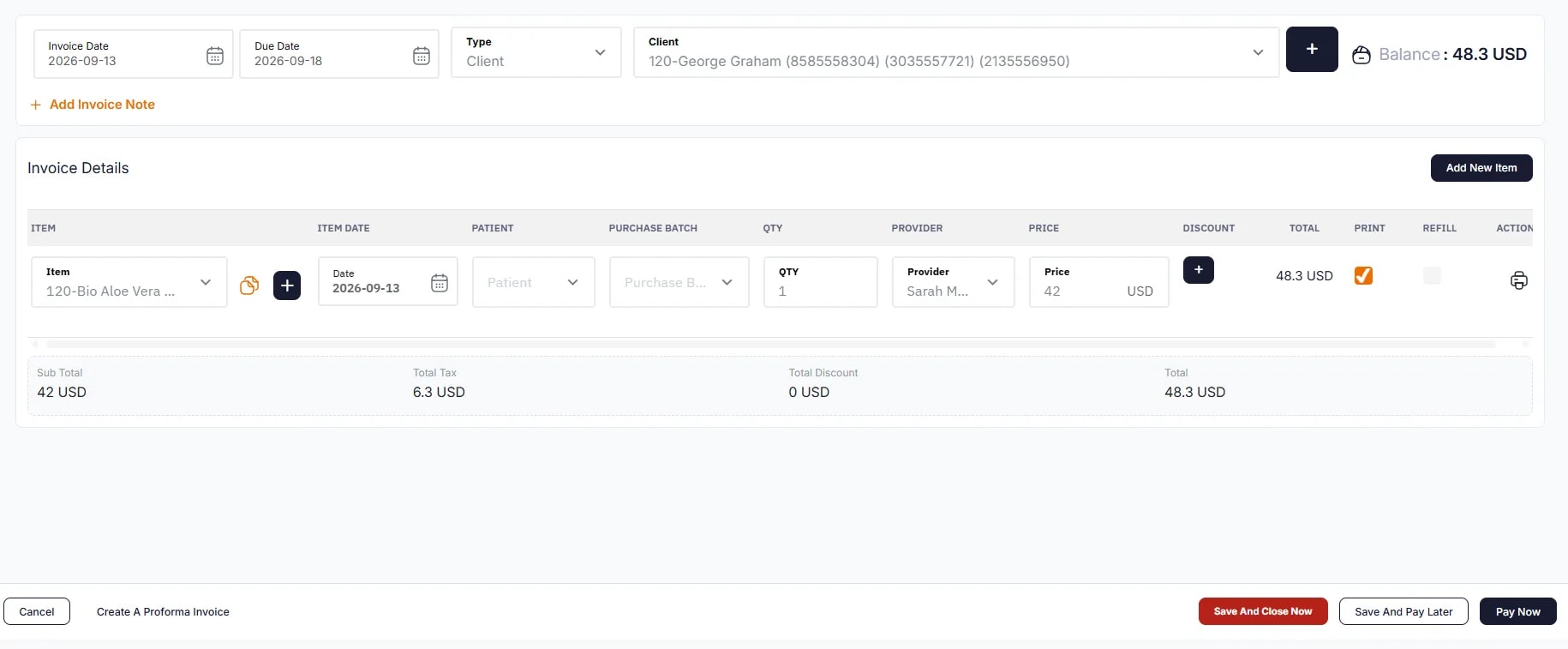Click the Discount plus button
The image size is (1568, 649).
1199,270
